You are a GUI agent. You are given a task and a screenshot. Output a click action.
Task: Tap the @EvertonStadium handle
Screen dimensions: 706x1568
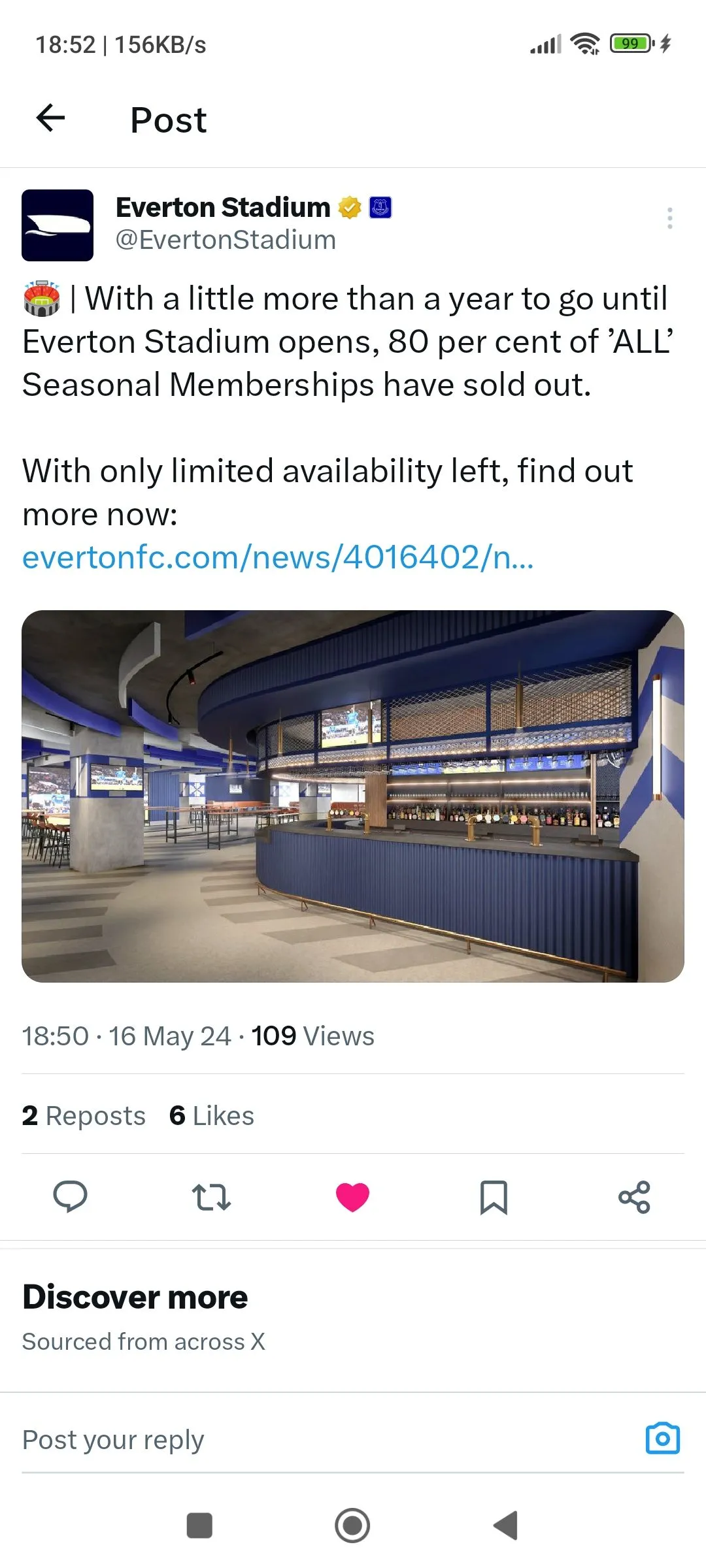coord(226,240)
